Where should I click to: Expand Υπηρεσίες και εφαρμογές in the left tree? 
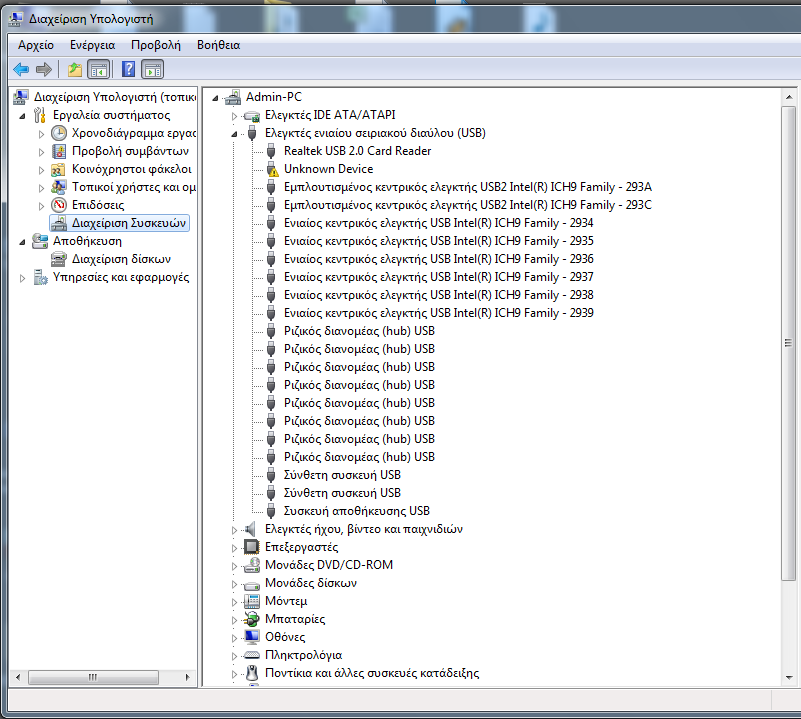point(23,278)
